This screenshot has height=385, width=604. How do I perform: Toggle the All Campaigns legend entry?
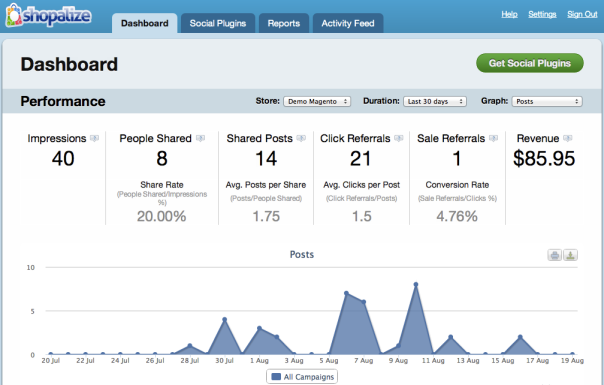tap(302, 377)
